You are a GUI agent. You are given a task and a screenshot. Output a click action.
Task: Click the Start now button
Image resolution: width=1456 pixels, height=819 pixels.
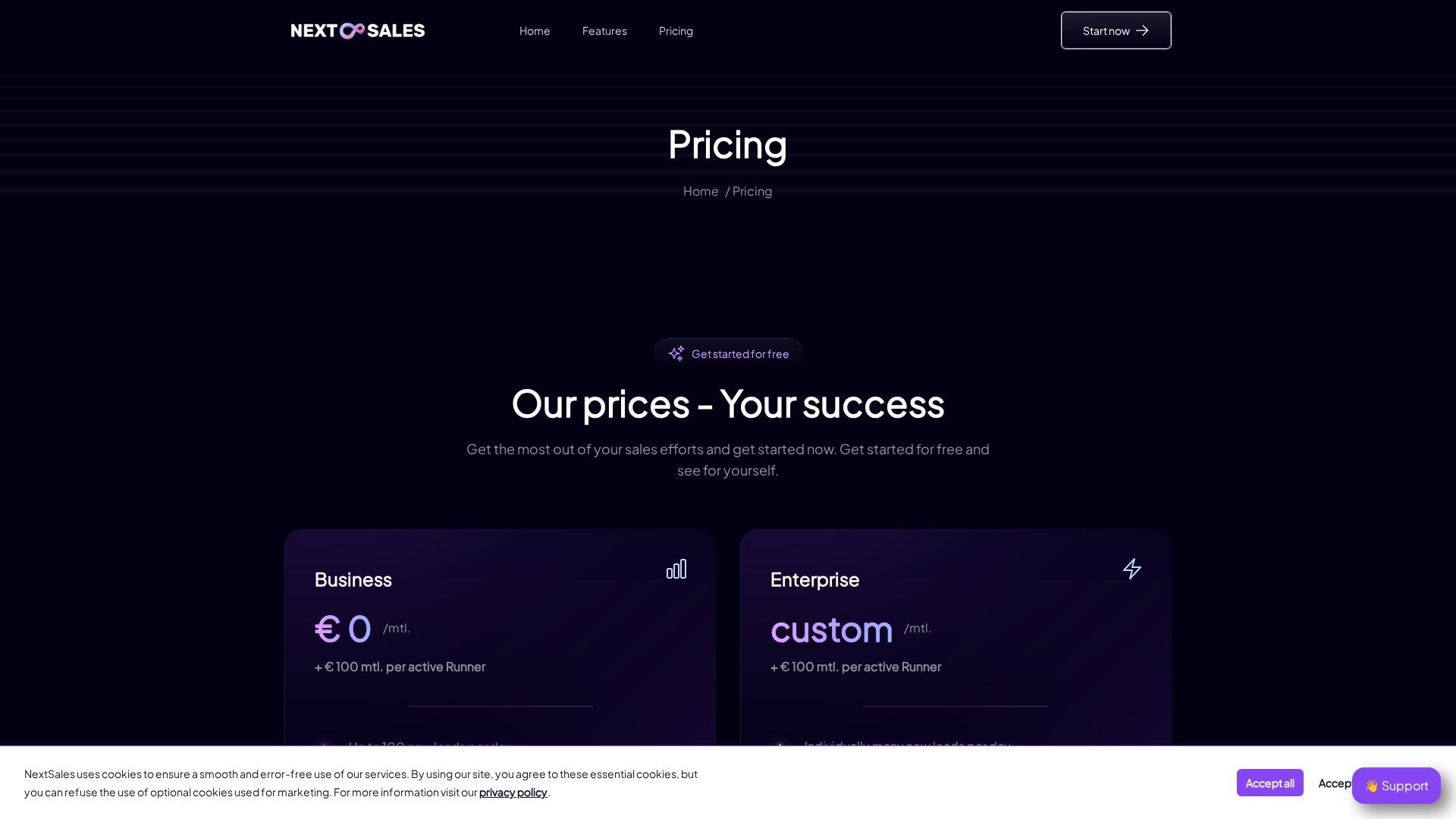[x=1116, y=30]
